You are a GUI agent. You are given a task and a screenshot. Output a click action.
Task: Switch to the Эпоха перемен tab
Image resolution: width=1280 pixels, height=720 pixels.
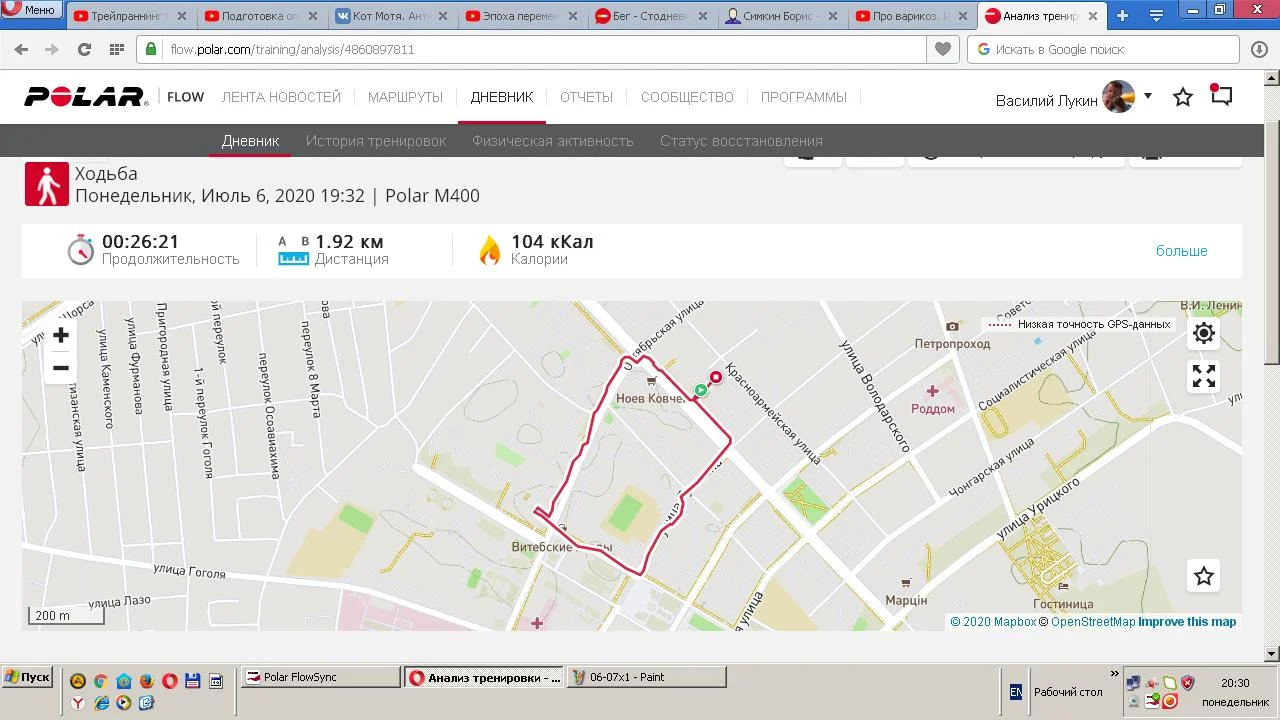point(522,16)
